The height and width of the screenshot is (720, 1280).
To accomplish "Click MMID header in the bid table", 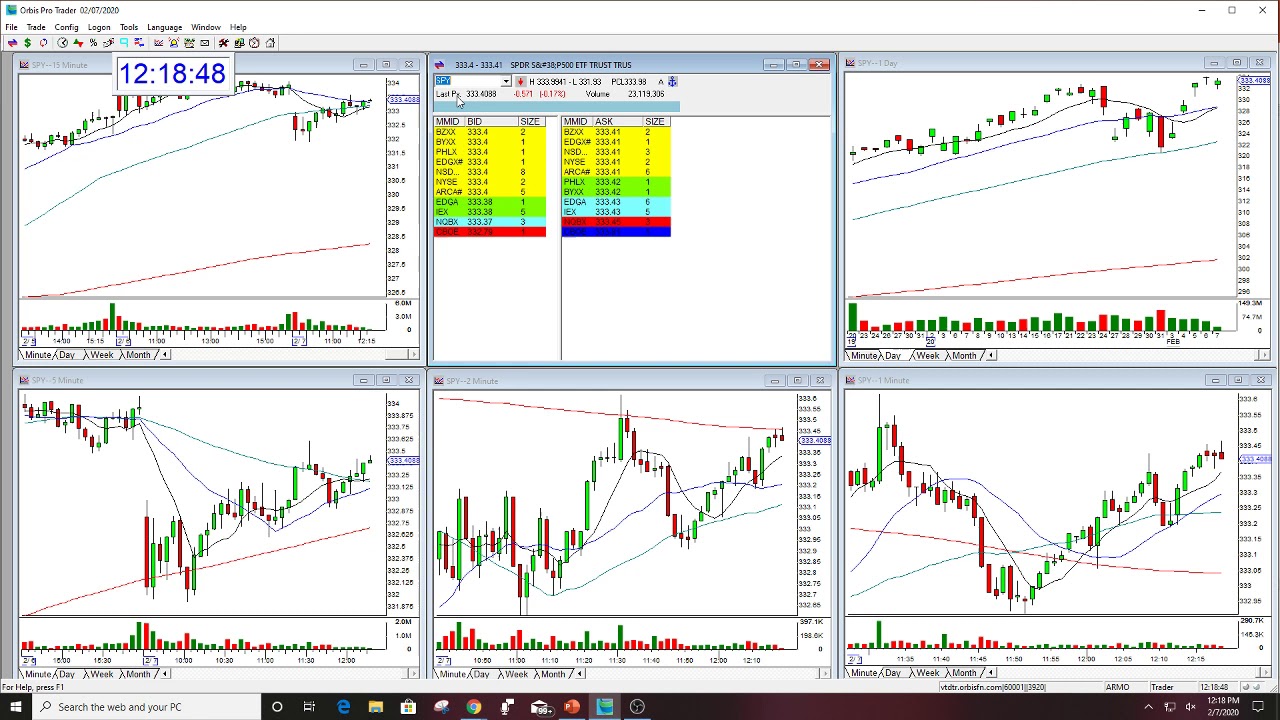I will (x=447, y=122).
